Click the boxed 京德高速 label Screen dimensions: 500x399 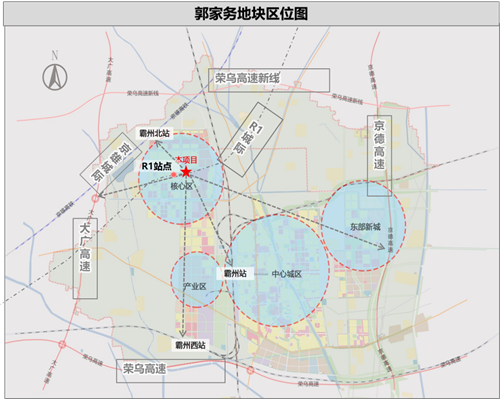pyautogui.click(x=379, y=156)
